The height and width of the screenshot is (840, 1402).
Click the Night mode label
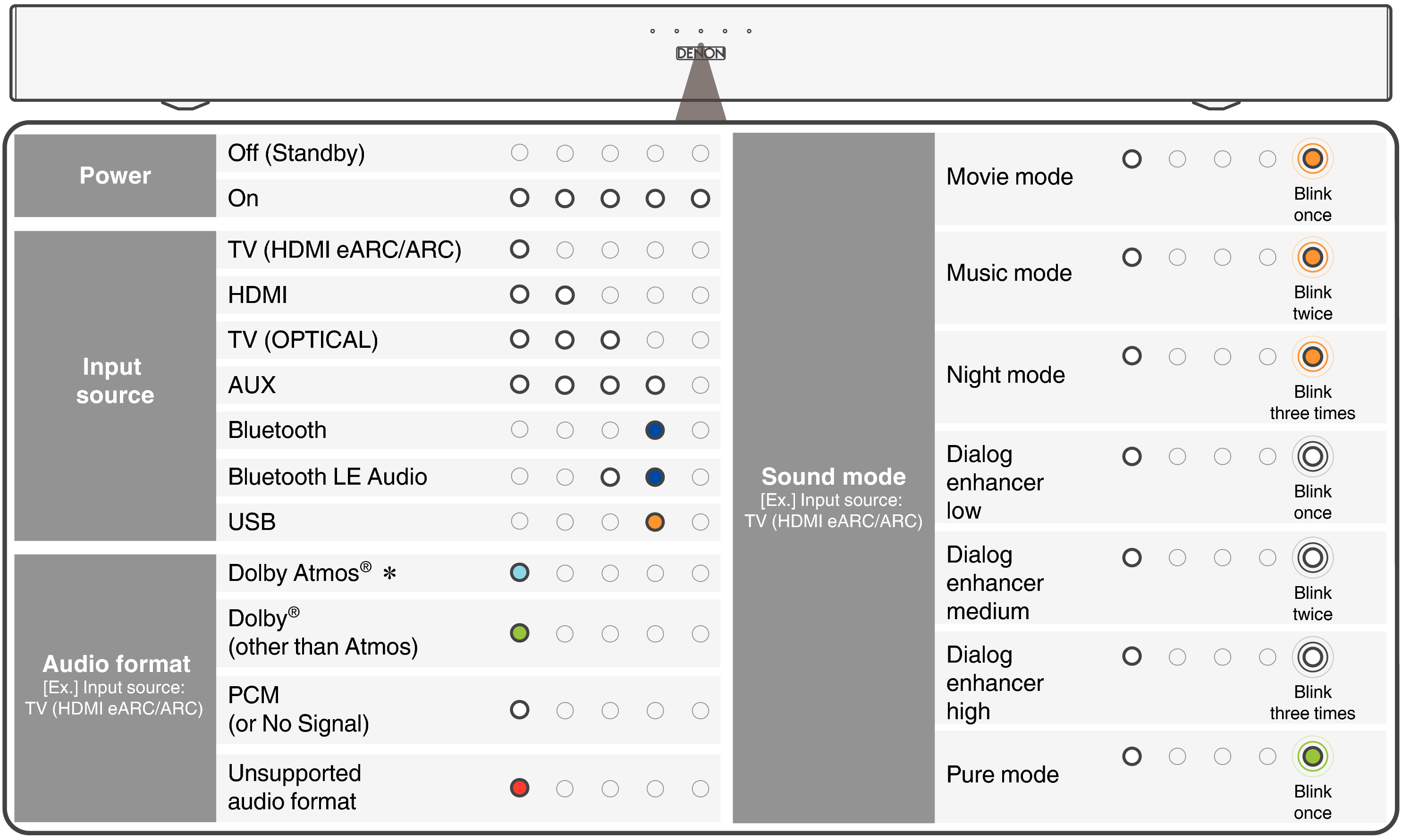click(1005, 375)
